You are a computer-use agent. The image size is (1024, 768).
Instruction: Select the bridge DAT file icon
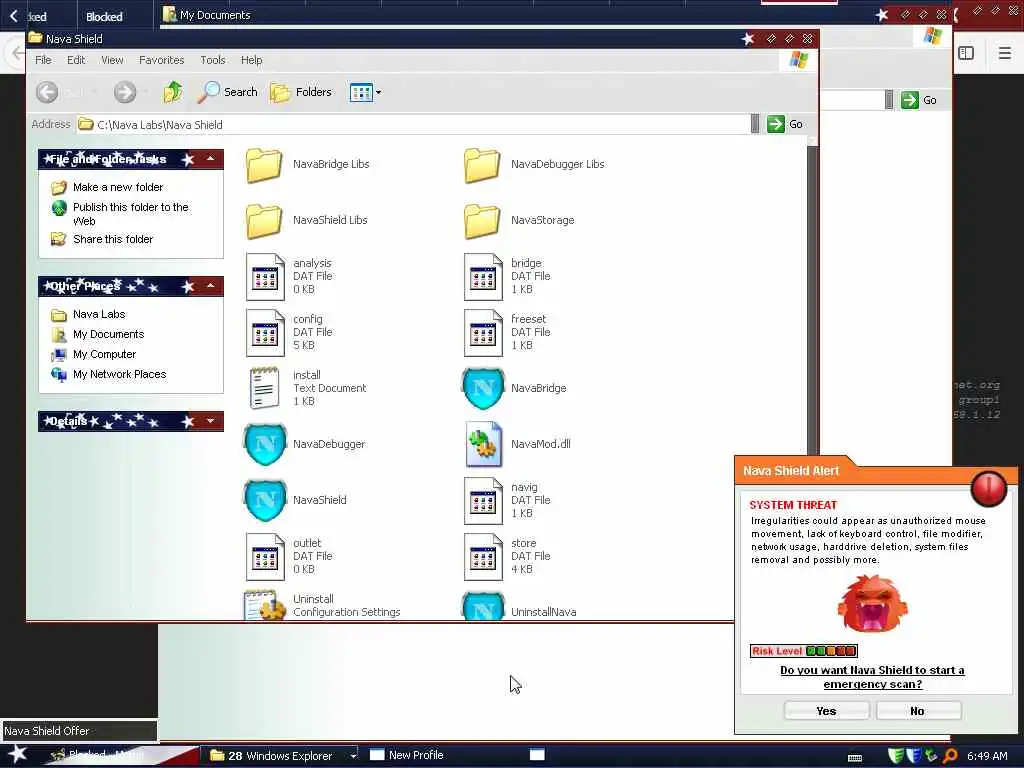[x=483, y=277]
